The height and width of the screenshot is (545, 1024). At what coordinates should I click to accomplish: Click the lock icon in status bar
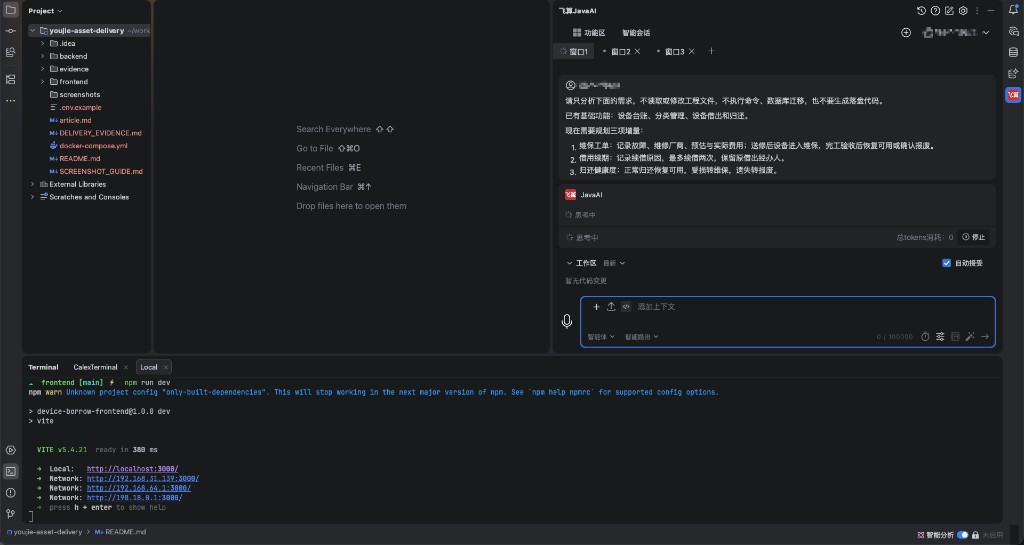point(975,535)
